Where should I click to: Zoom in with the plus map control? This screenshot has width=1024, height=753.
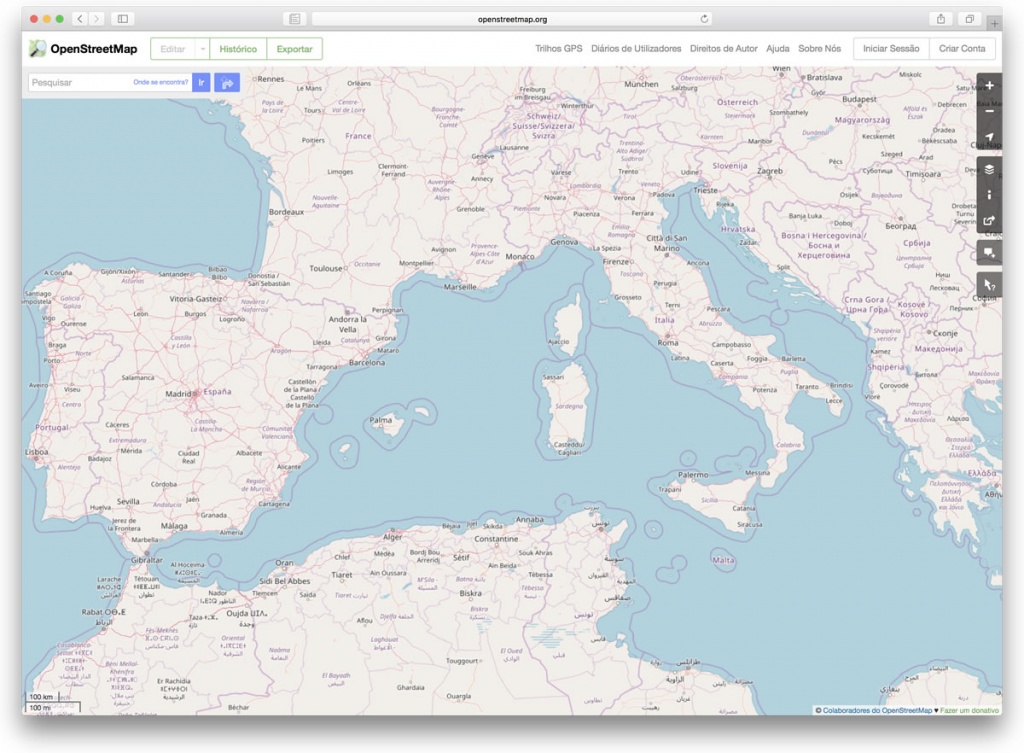pos(989,86)
